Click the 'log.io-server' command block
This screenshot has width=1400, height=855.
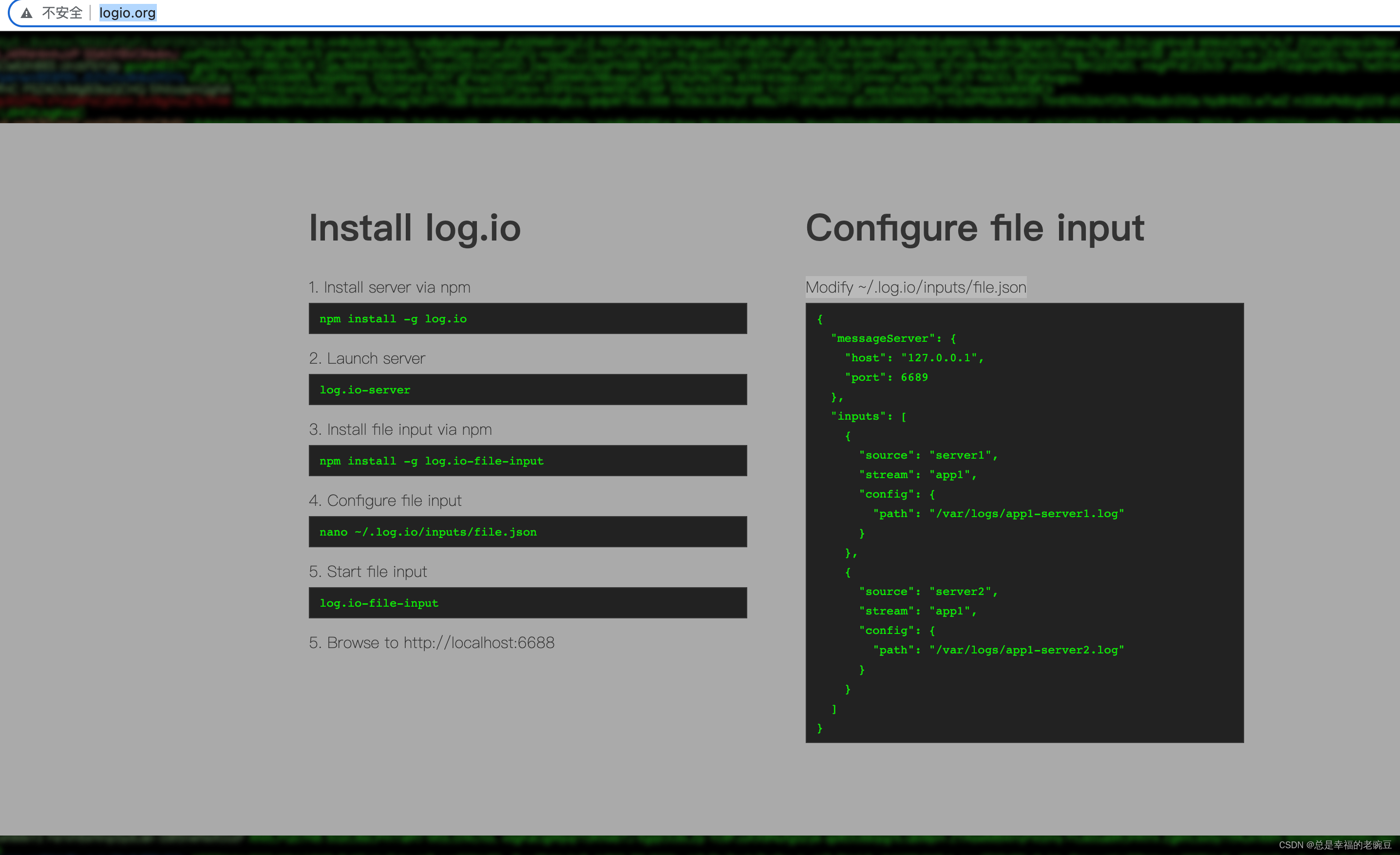528,390
